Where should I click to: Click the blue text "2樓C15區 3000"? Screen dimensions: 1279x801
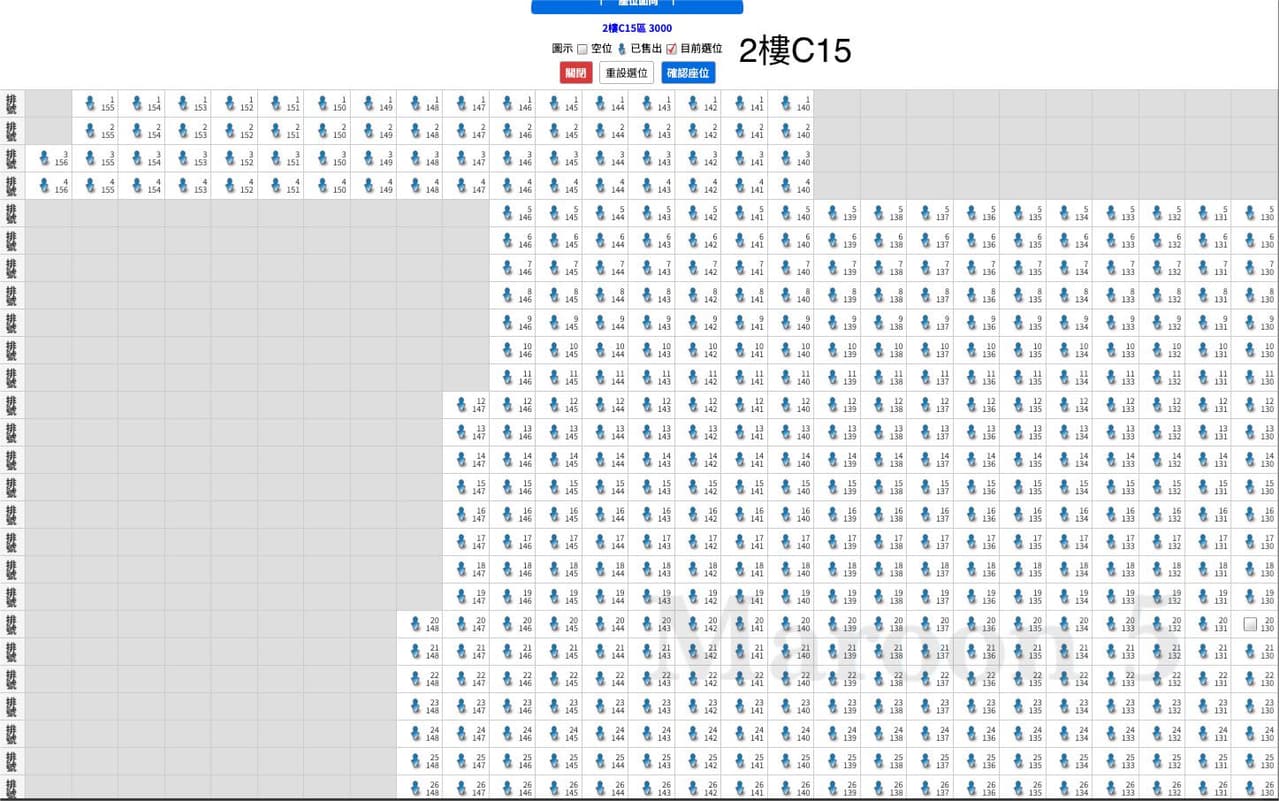[637, 28]
